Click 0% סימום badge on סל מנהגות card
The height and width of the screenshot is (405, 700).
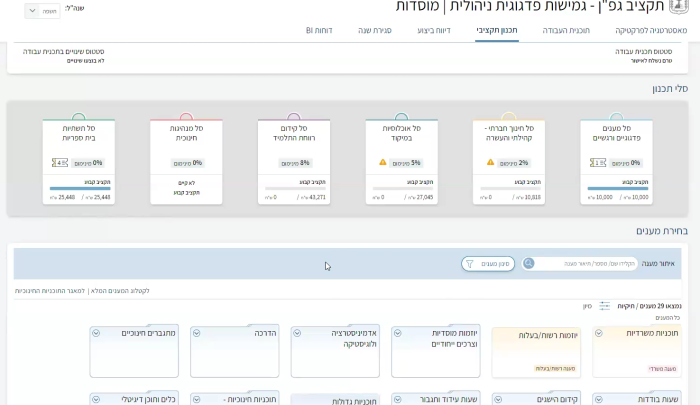coord(188,163)
